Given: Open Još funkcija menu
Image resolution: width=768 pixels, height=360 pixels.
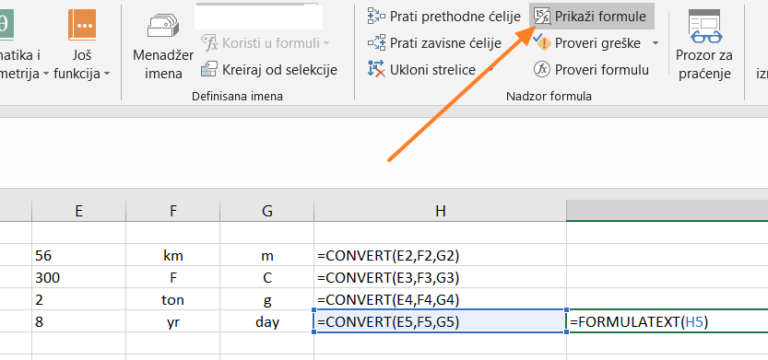Looking at the screenshot, I should click(82, 45).
